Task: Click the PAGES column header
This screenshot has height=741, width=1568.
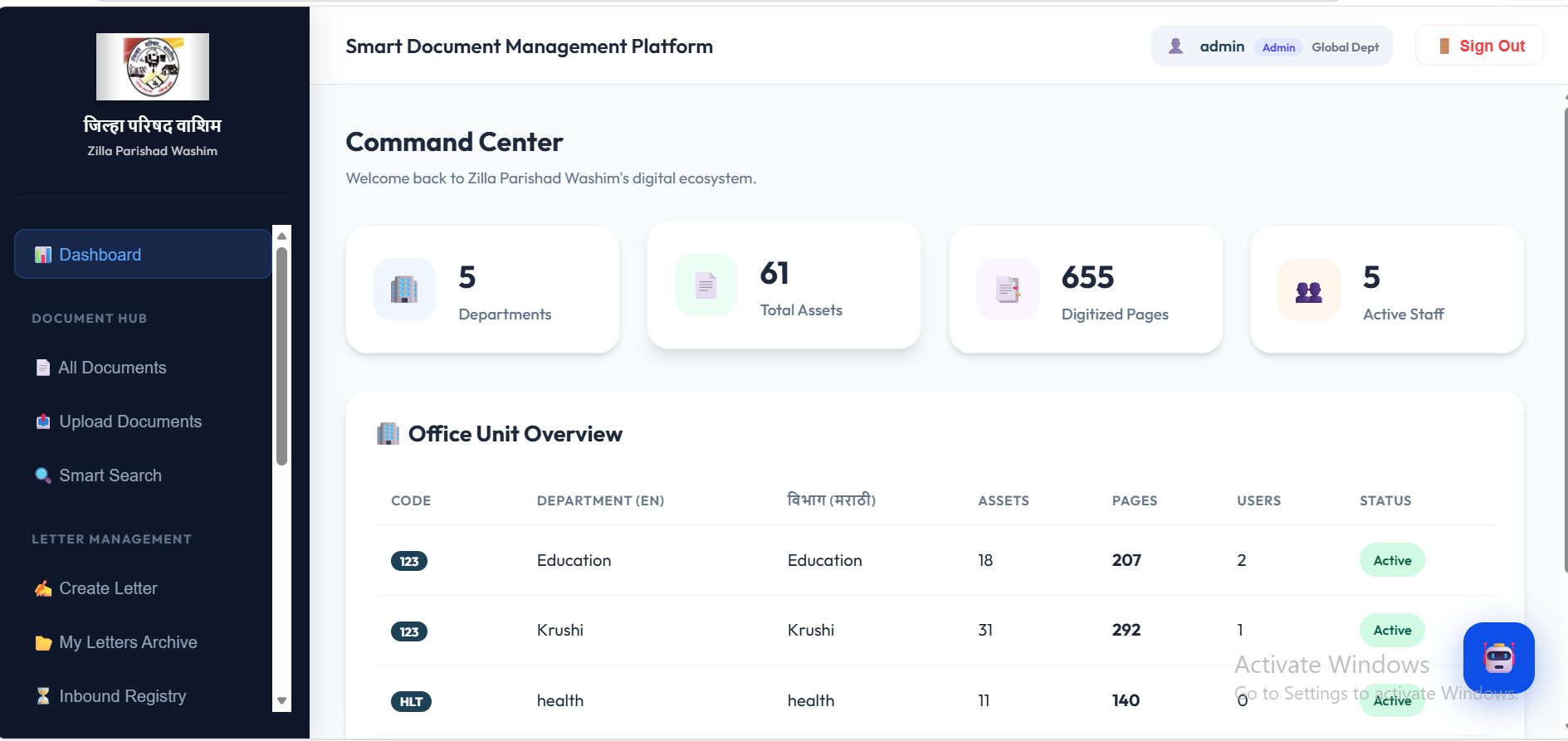Action: 1135,500
